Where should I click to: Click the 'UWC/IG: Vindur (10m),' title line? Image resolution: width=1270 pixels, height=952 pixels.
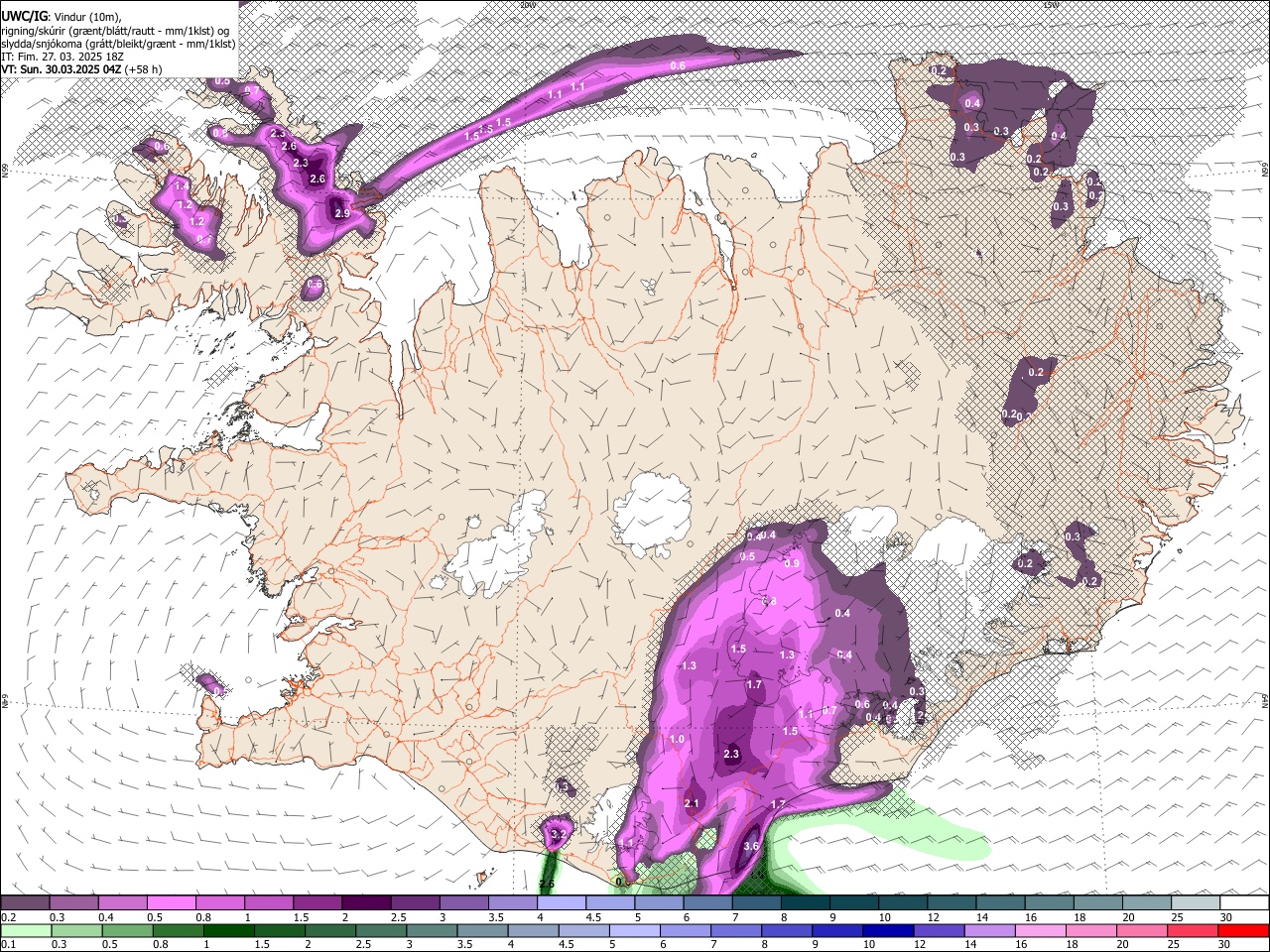tap(62, 15)
